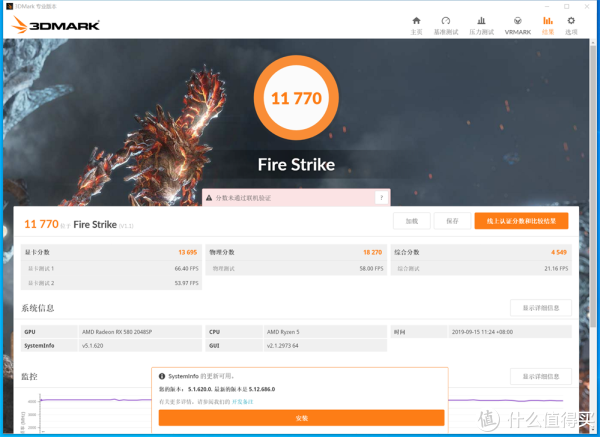Image resolution: width=600 pixels, height=437 pixels.
Task: Click the physics score value 18 270
Action: pos(372,252)
